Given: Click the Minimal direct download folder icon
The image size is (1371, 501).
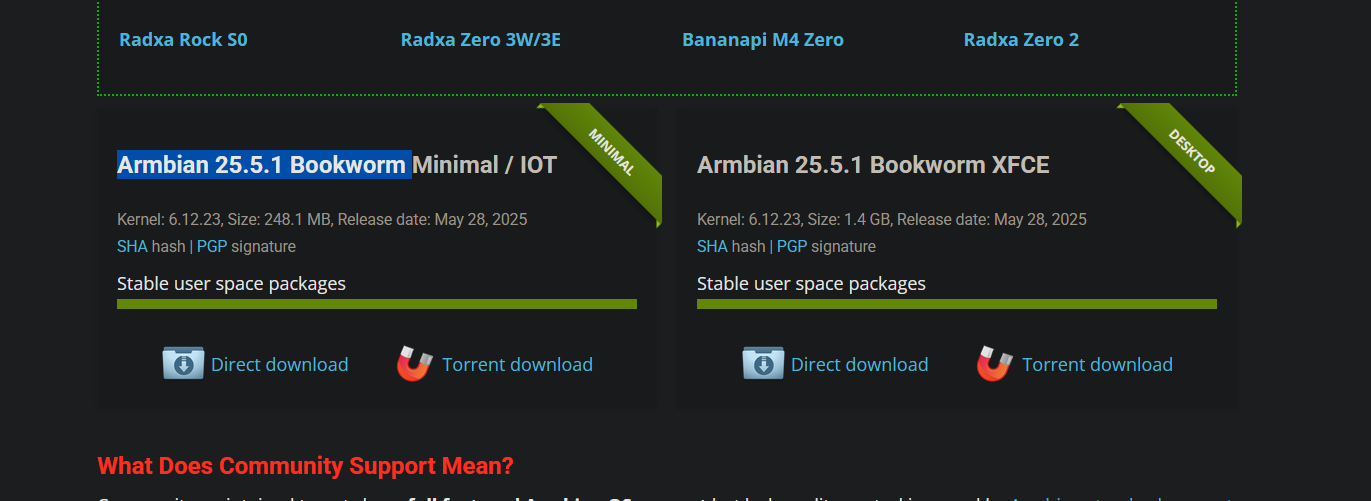Looking at the screenshot, I should tap(183, 363).
